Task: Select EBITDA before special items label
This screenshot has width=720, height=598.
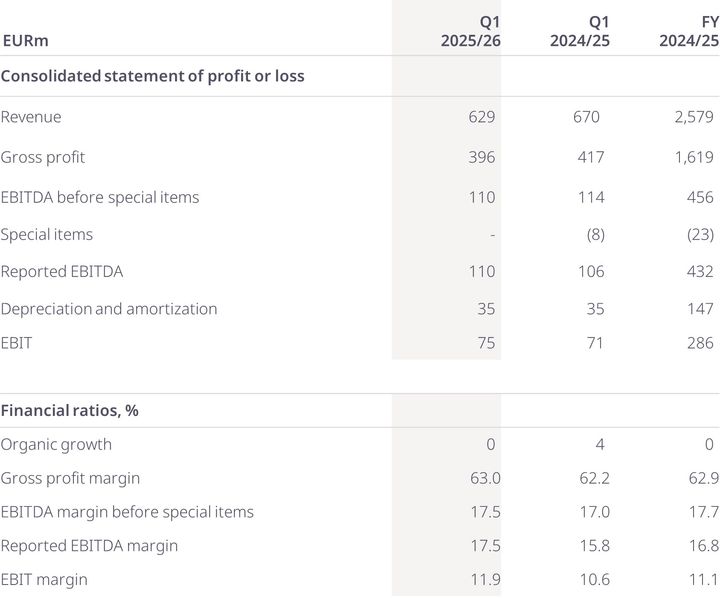Action: (x=100, y=197)
